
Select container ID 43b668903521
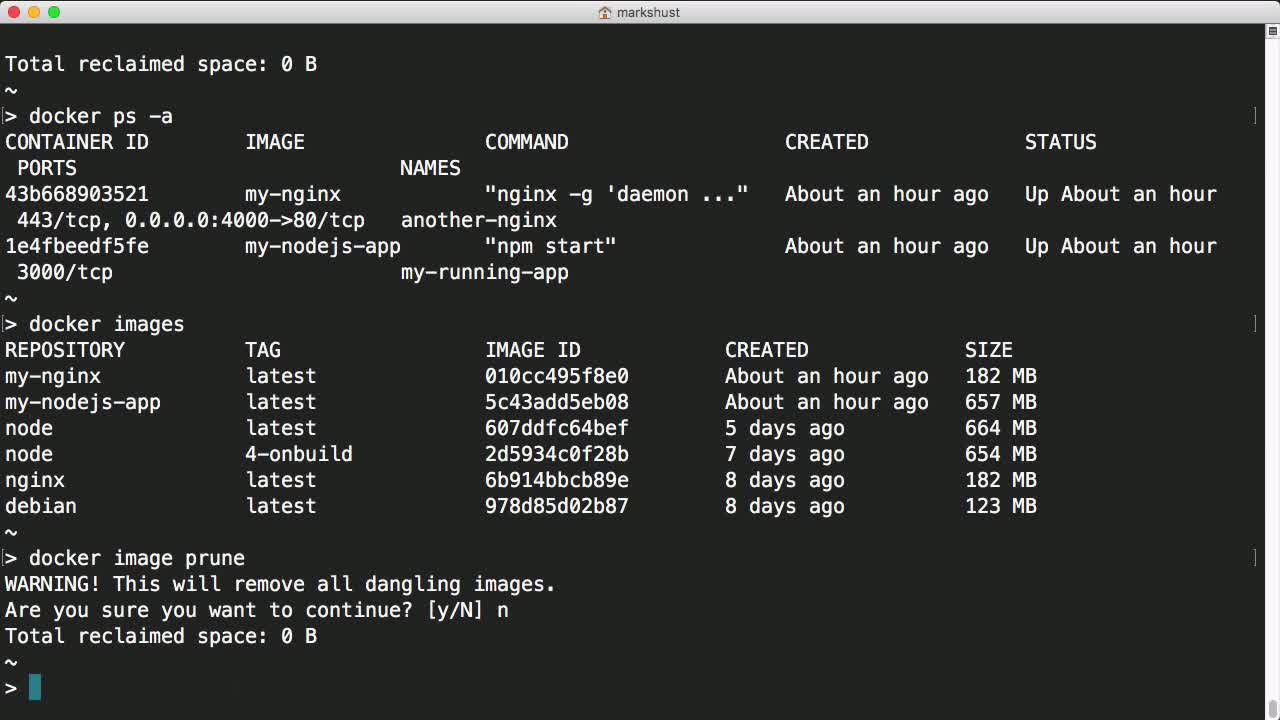click(77, 194)
